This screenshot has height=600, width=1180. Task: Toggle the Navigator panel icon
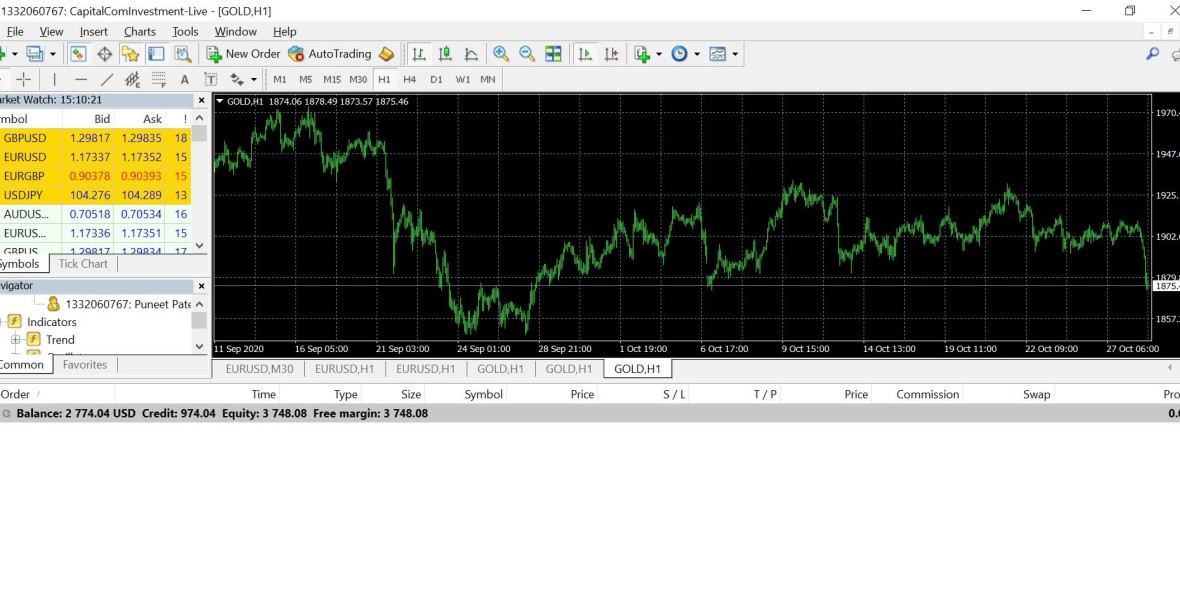pos(131,53)
